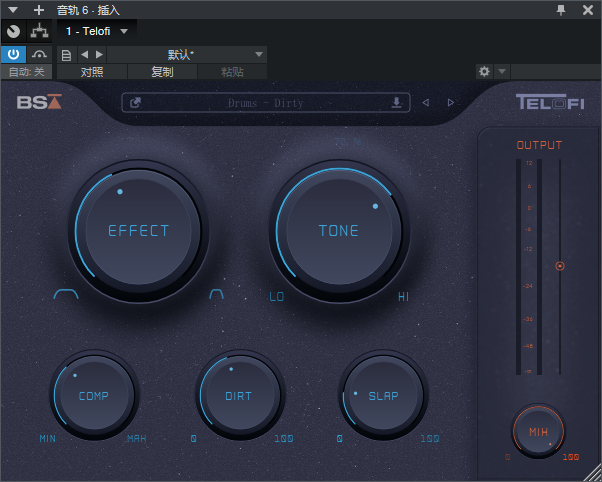Click the 复制 copy button
Image resolution: width=602 pixels, height=482 pixels.
162,72
